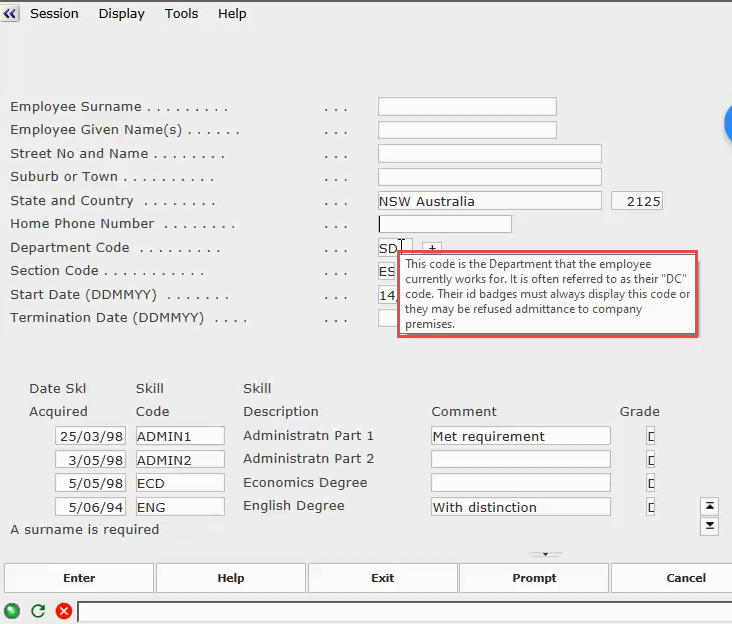Click the ADMIN2 skill code field
Screen dimensions: 732x624
click(x=180, y=459)
